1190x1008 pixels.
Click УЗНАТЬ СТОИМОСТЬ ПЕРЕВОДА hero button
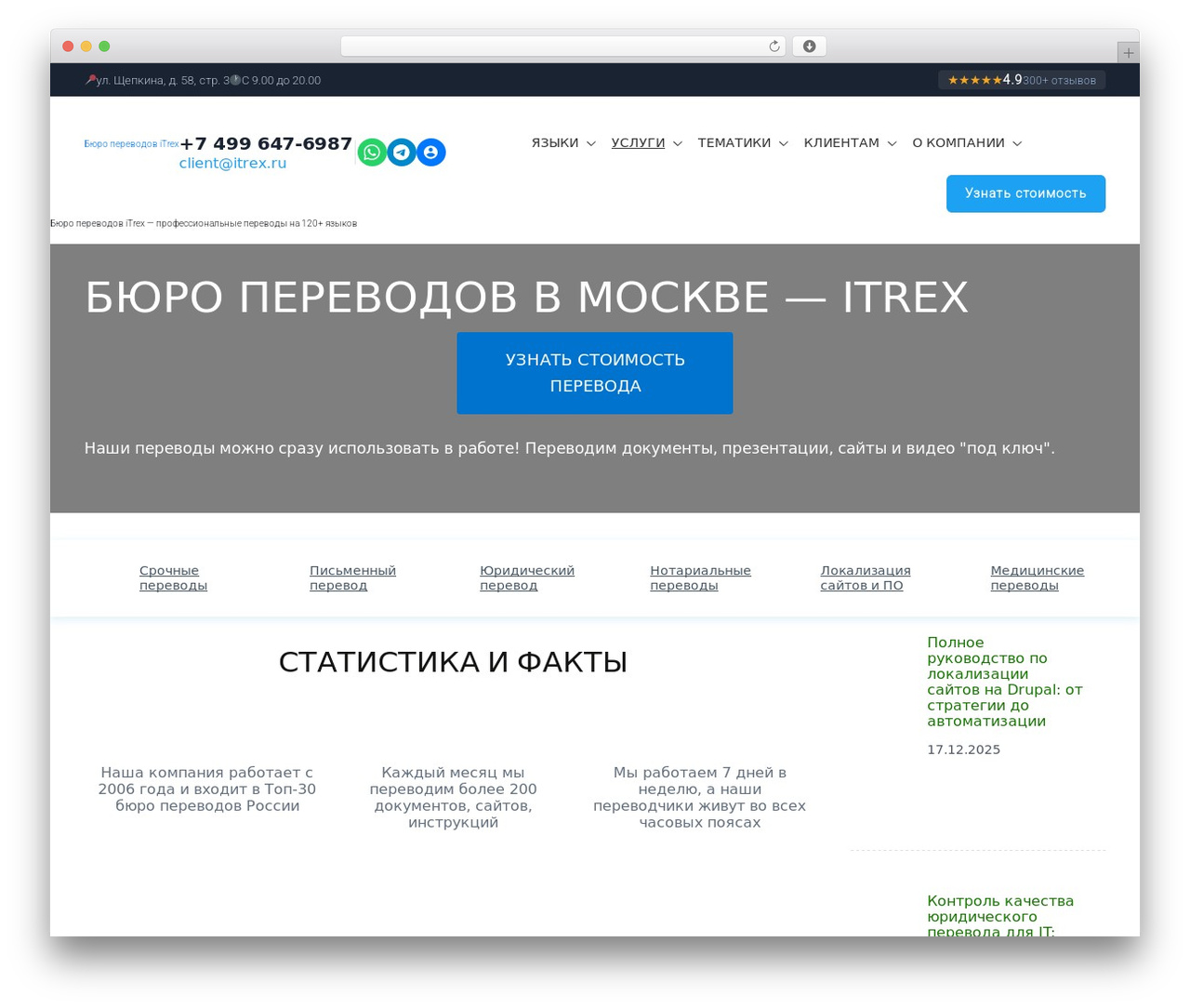(595, 373)
